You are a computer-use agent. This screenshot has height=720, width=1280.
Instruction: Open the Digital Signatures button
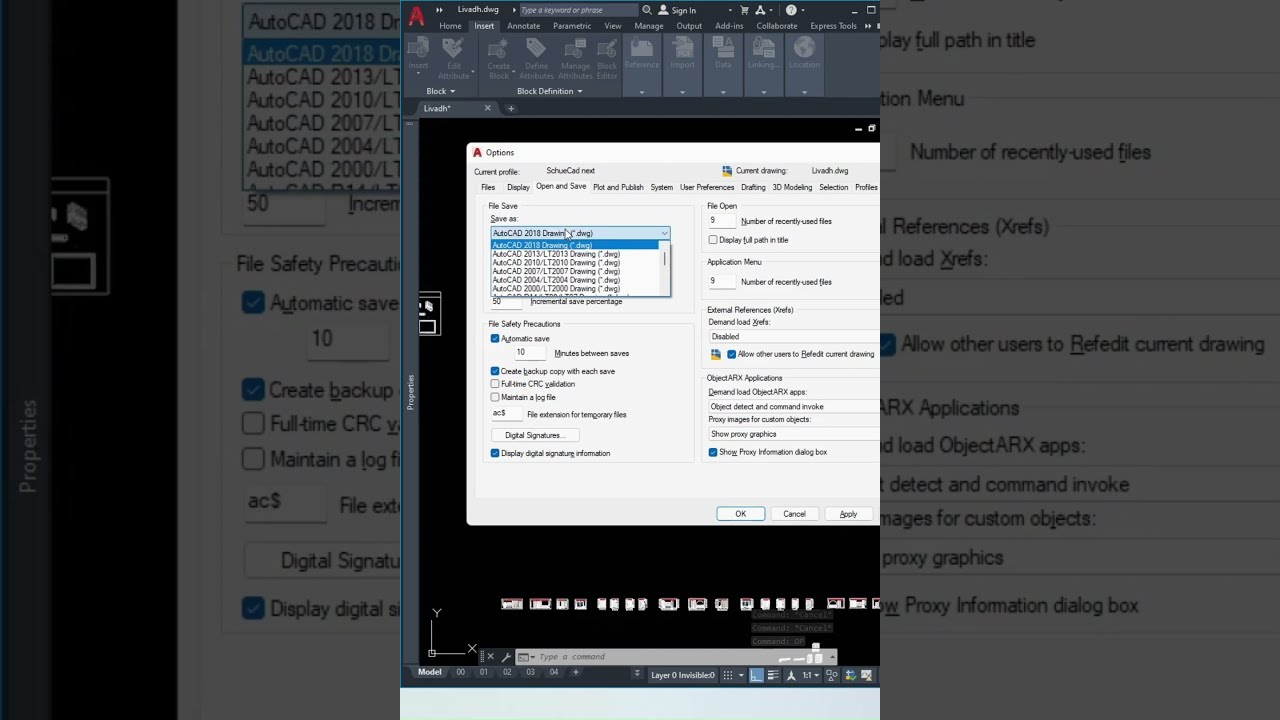pyautogui.click(x=535, y=435)
